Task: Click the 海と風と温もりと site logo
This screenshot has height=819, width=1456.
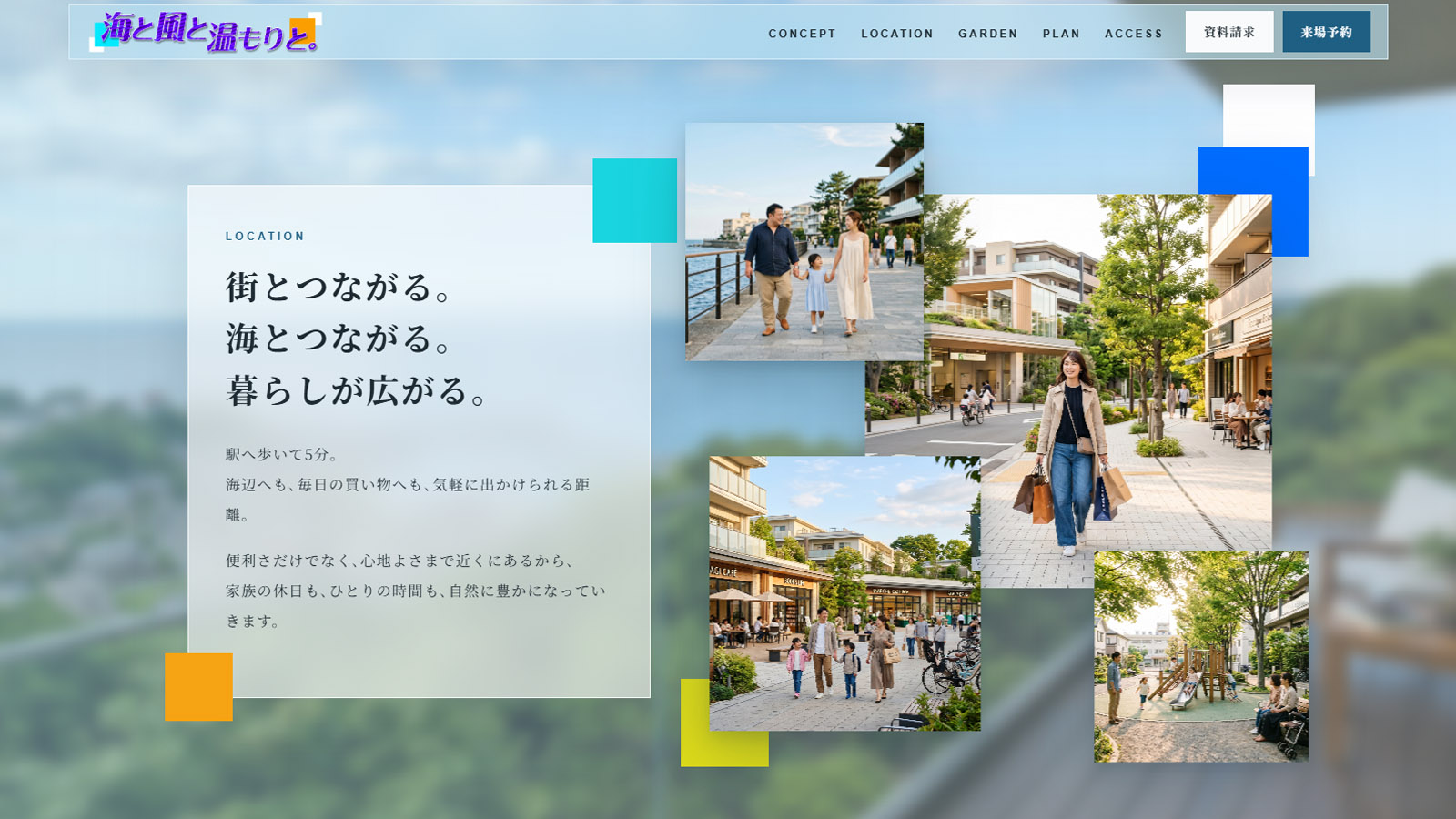Action: (x=206, y=32)
